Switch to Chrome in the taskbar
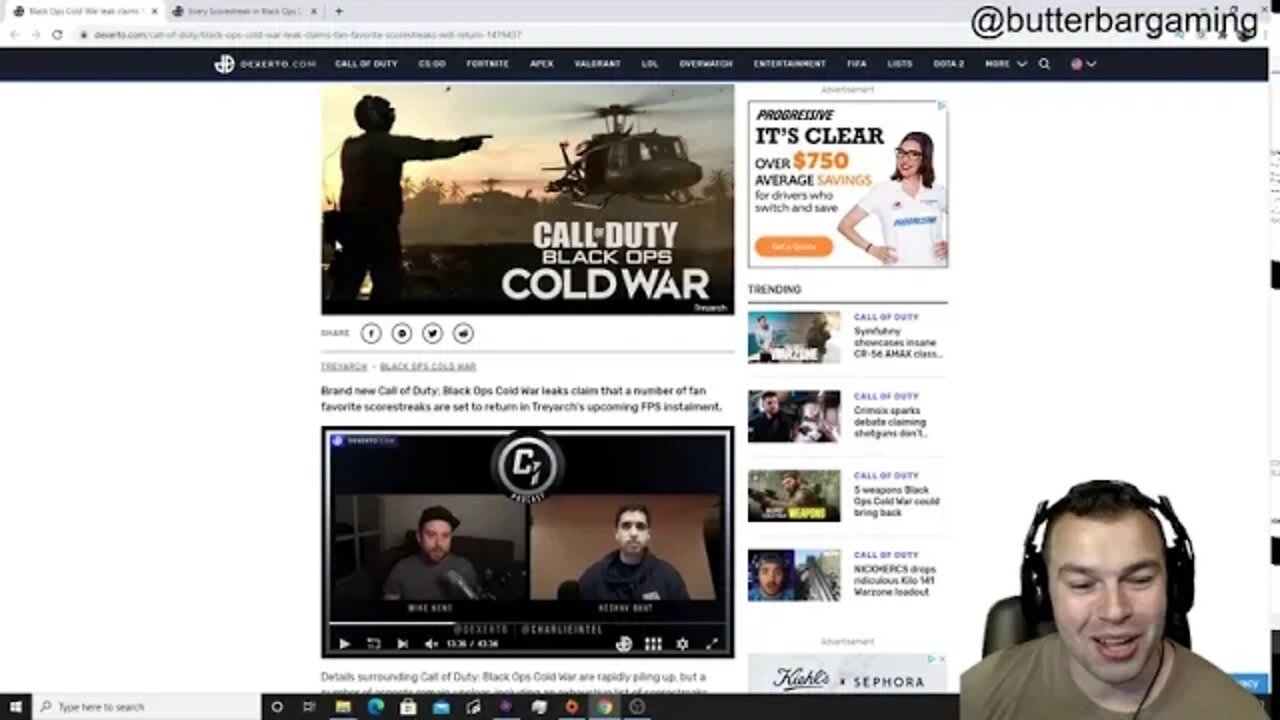 pyautogui.click(x=604, y=707)
